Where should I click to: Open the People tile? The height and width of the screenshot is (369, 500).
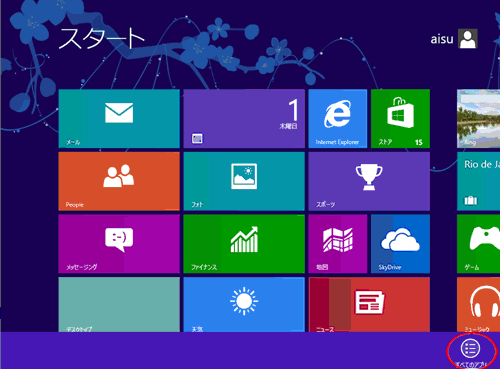[x=119, y=181]
